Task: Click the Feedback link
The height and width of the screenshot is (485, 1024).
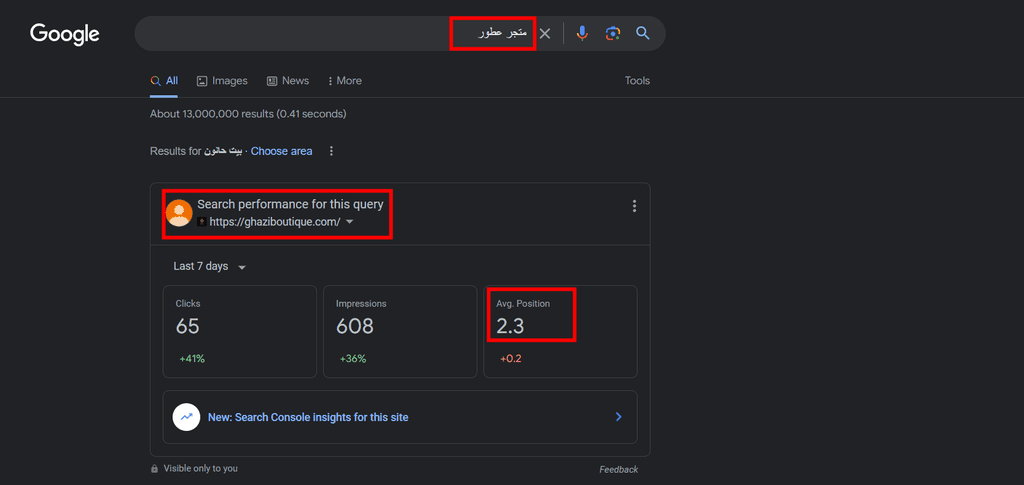Action: click(618, 469)
